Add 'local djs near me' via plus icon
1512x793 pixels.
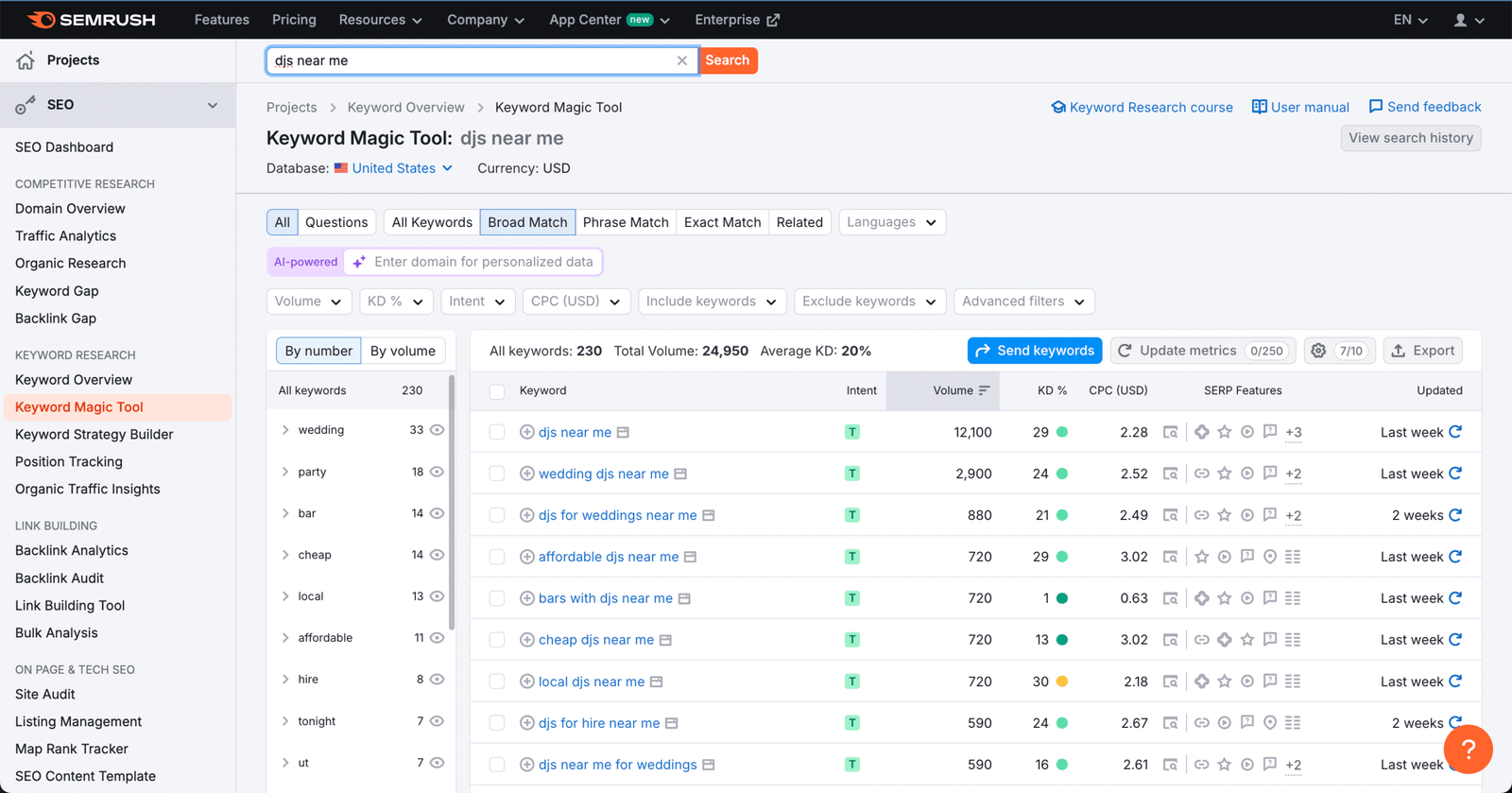tap(527, 681)
